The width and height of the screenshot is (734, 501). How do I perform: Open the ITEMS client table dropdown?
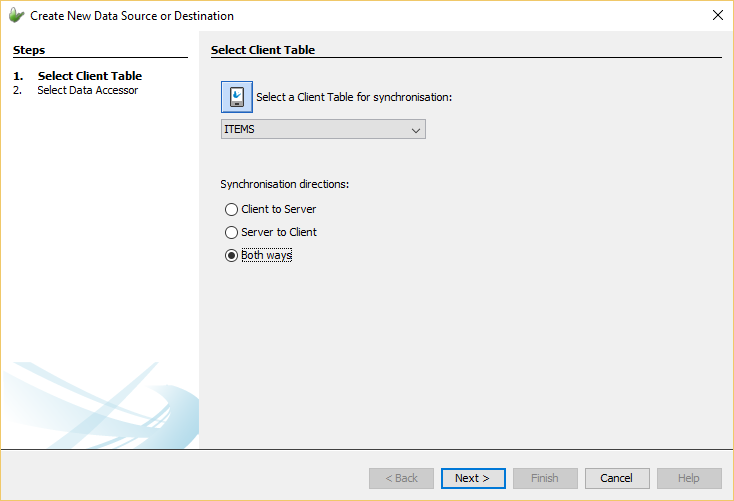(322, 129)
